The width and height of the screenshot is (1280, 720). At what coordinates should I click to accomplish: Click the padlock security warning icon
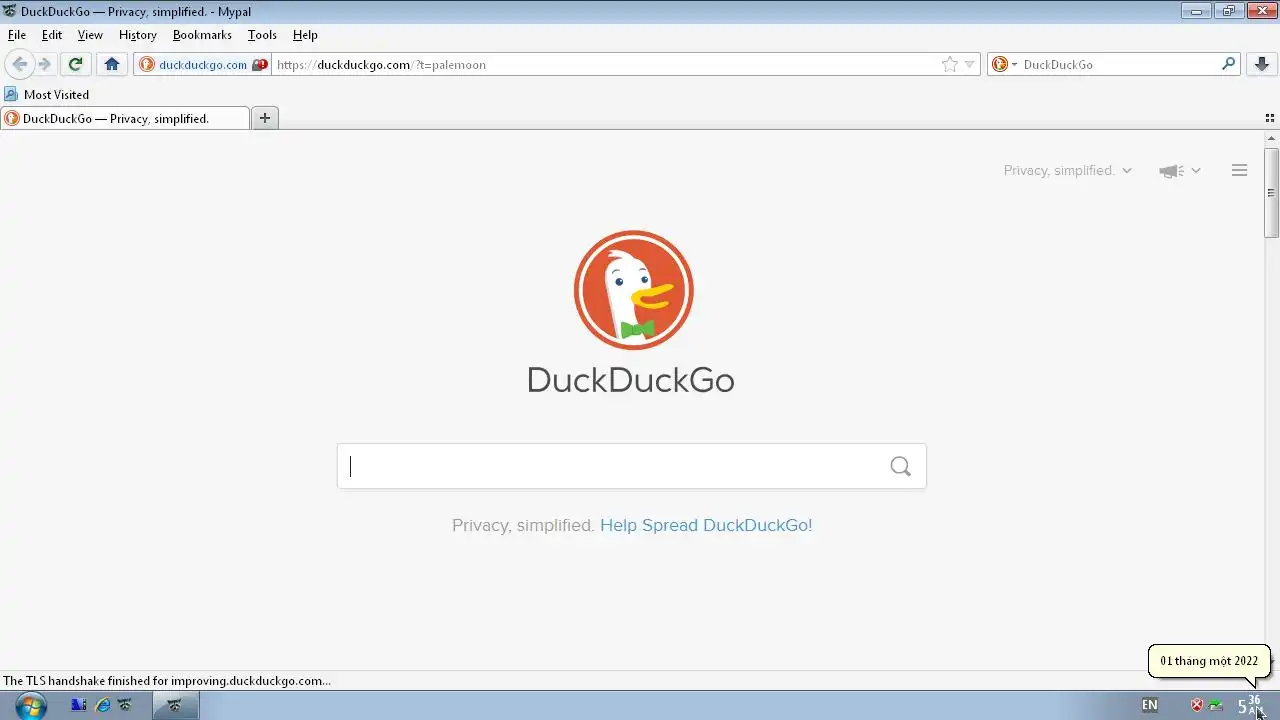[260, 64]
